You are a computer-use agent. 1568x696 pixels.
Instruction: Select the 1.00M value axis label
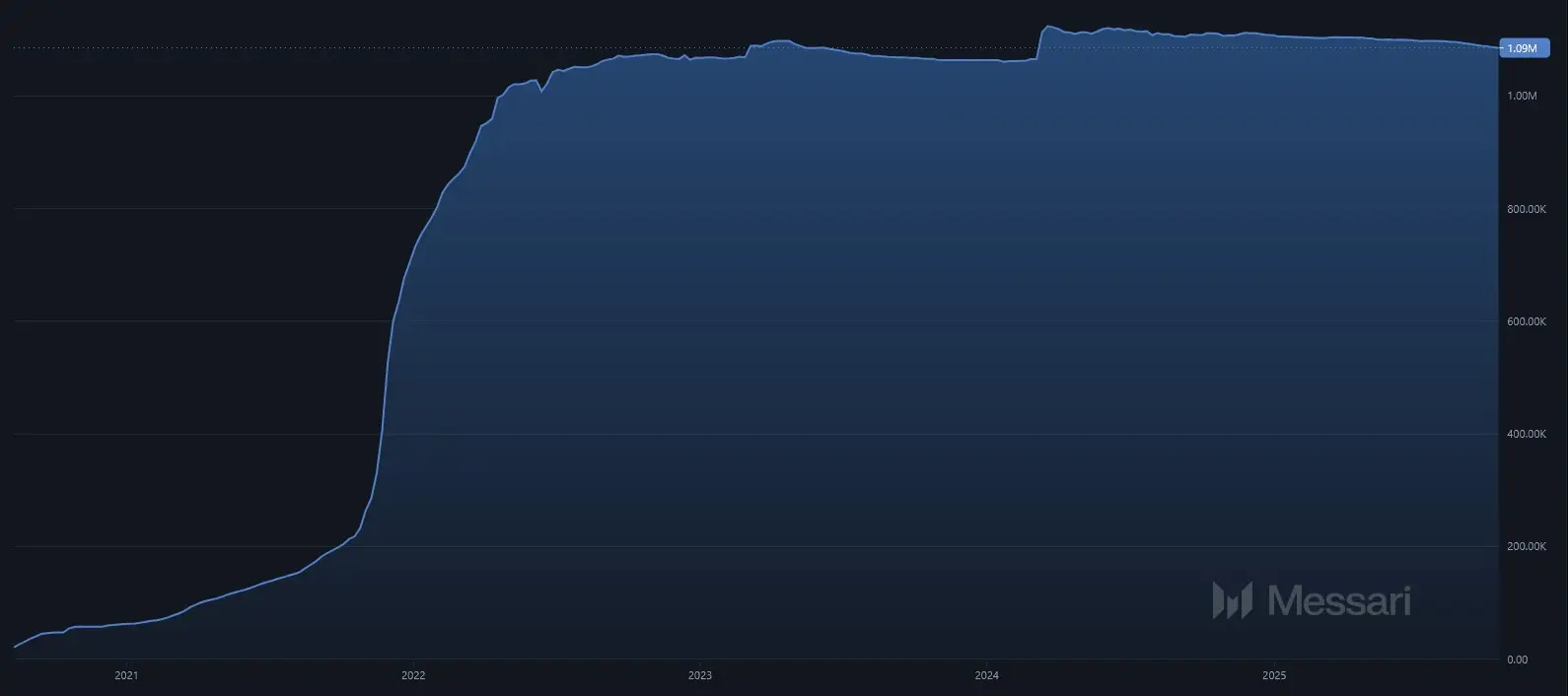click(1523, 96)
